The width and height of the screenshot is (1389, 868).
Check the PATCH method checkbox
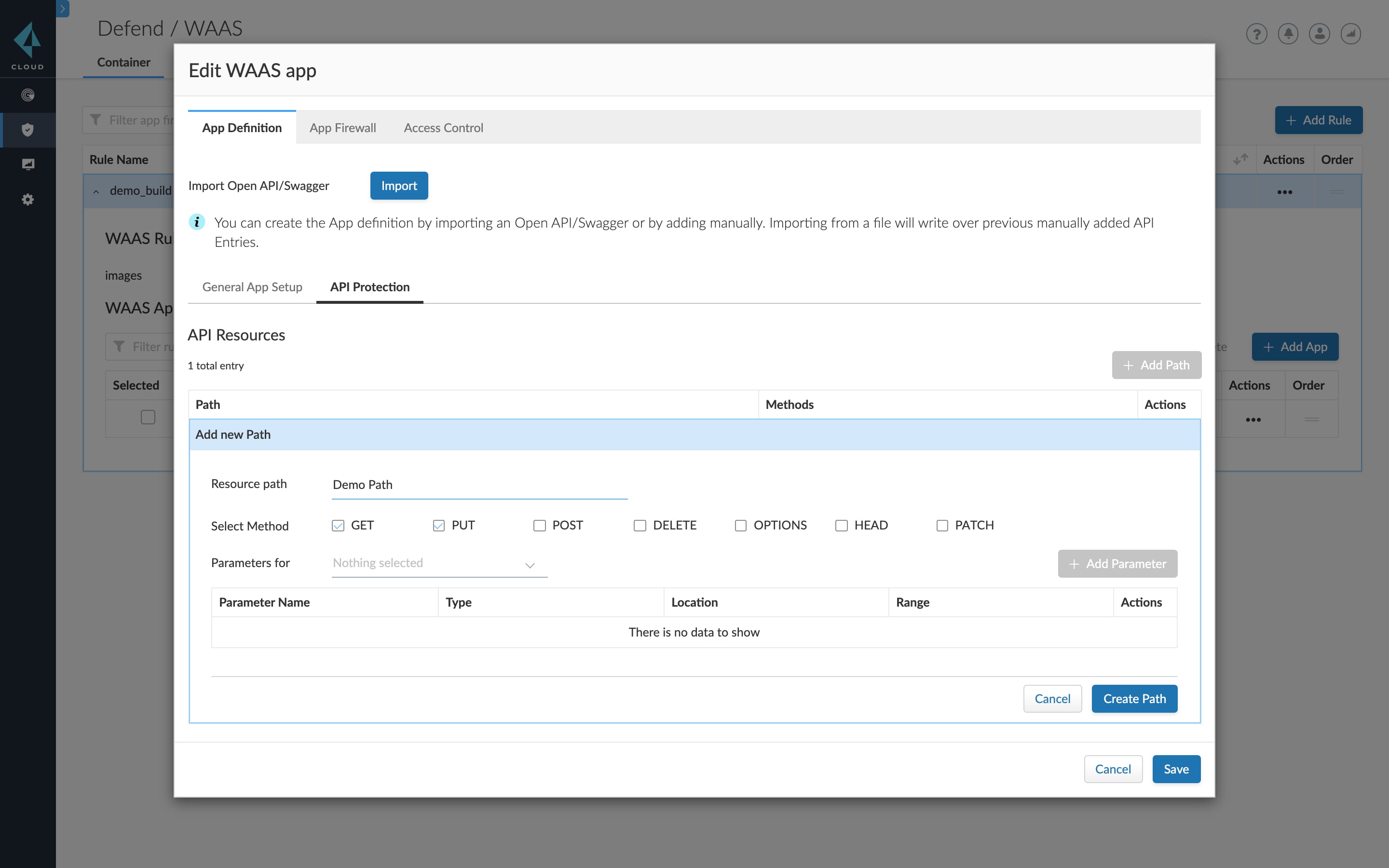[941, 525]
